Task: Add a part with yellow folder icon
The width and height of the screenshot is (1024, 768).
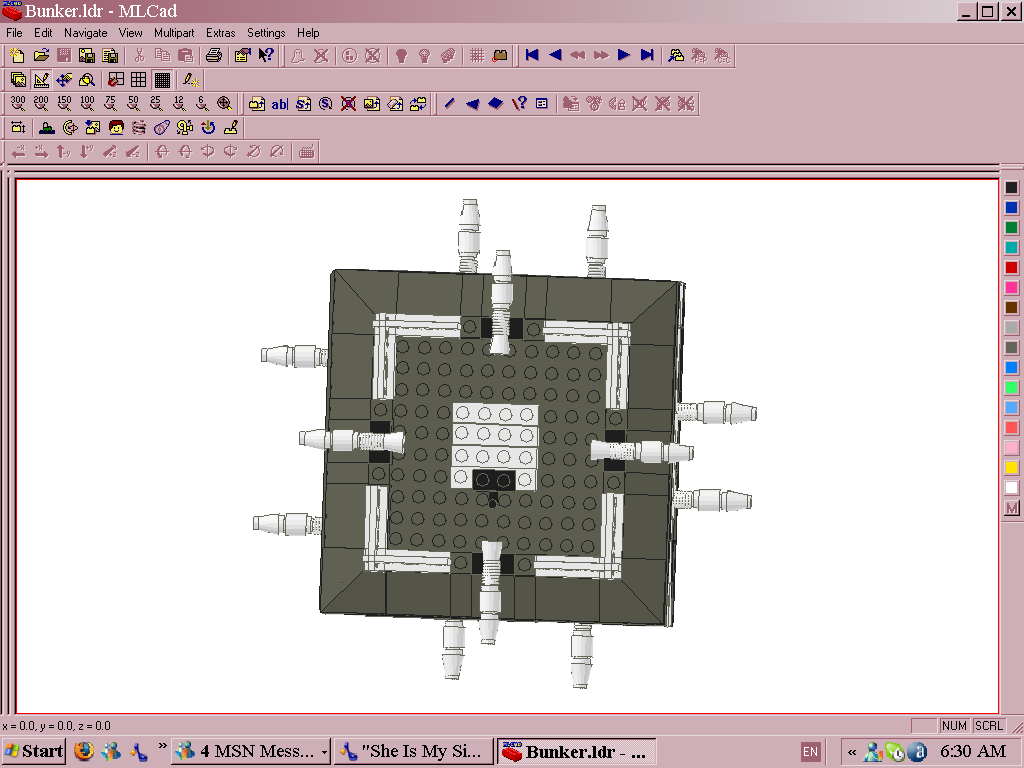Action: tap(257, 103)
